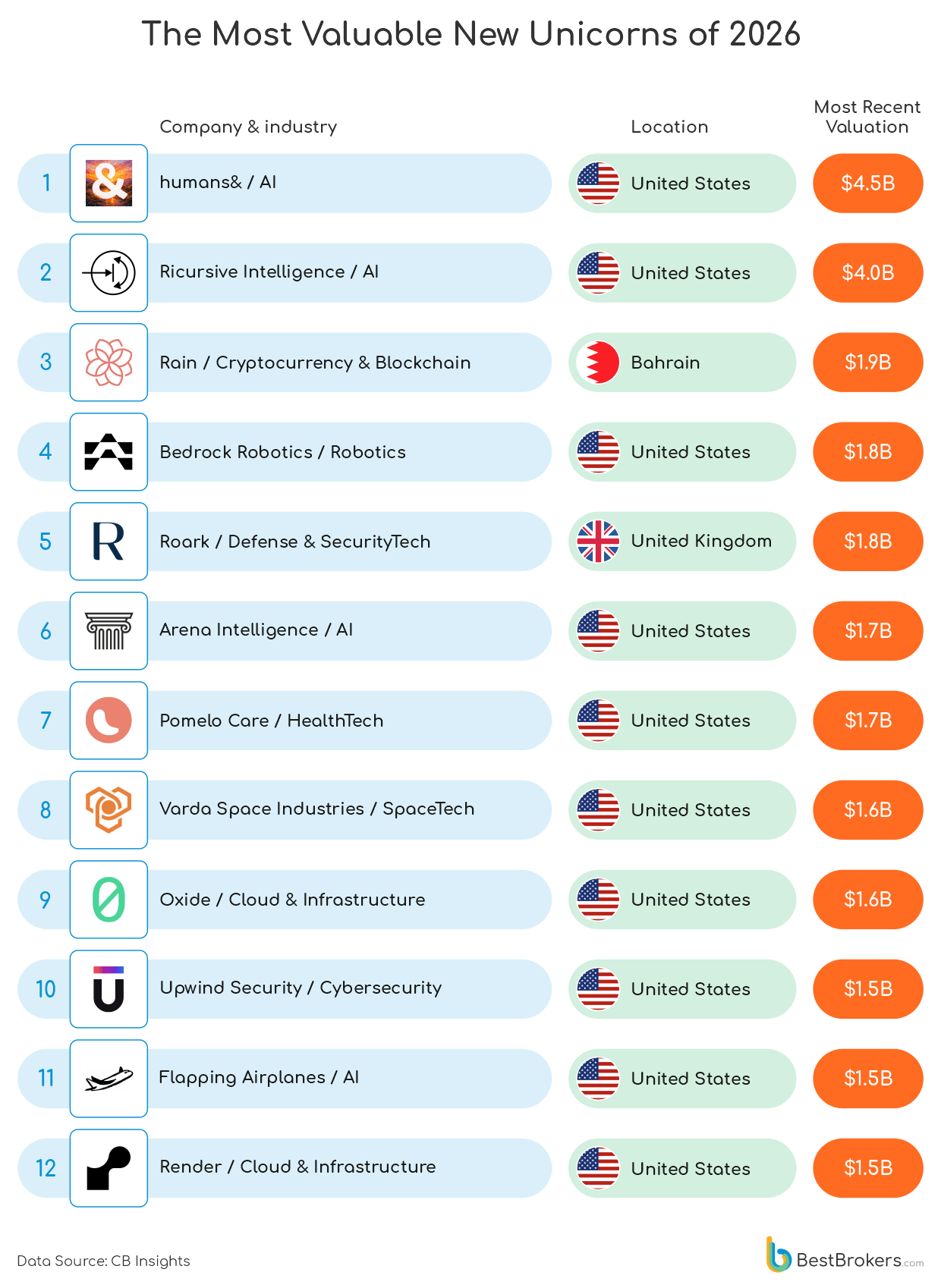Click the Varda Space Industries hexagon logo
The image size is (941, 1288).
pyautogui.click(x=109, y=809)
